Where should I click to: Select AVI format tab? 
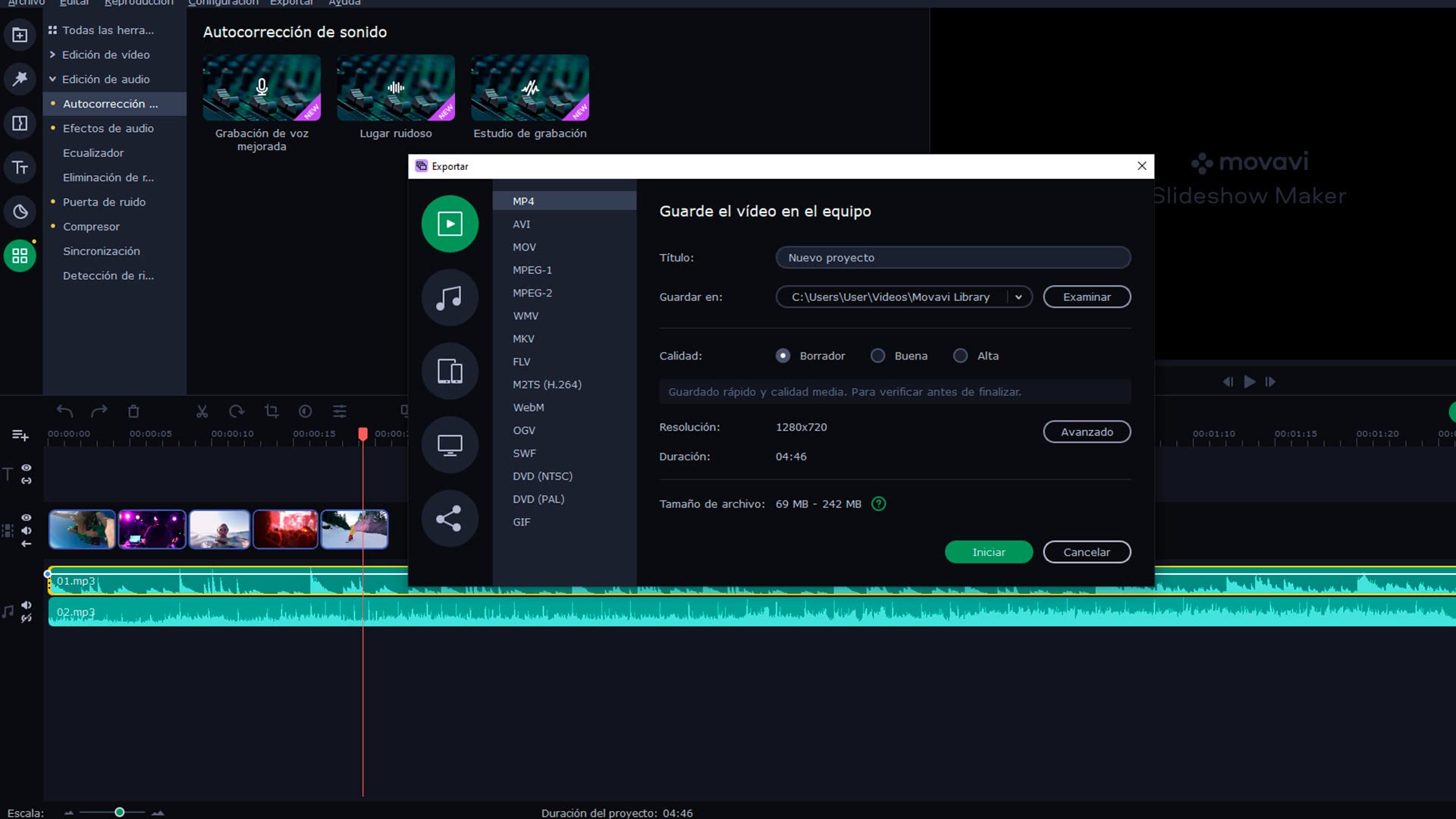point(564,224)
